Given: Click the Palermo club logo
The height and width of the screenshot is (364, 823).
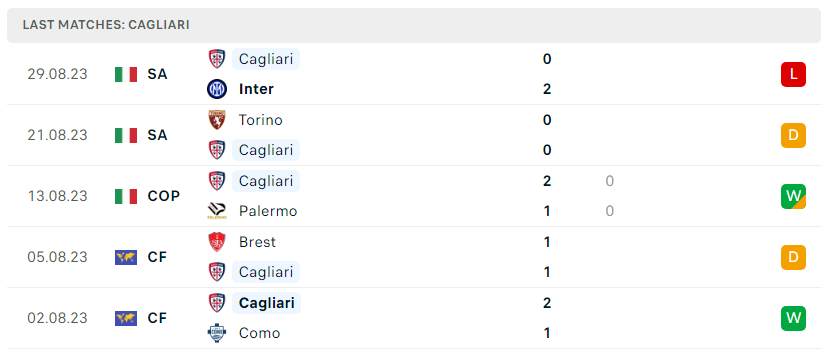Looking at the screenshot, I should point(217,211).
